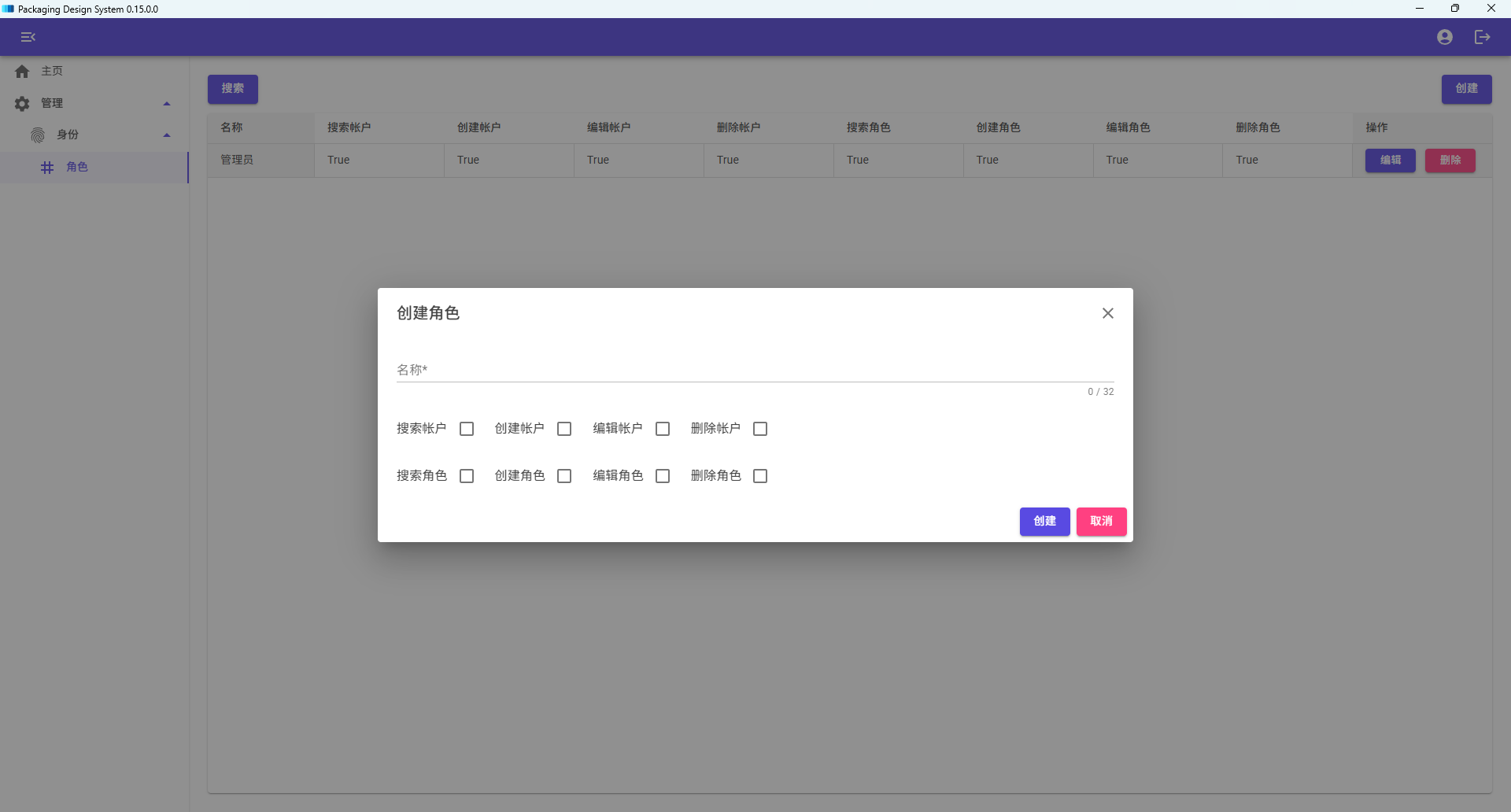This screenshot has width=1511, height=812.
Task: Collapse the sidebar with the menu toggle icon
Action: pyautogui.click(x=28, y=37)
